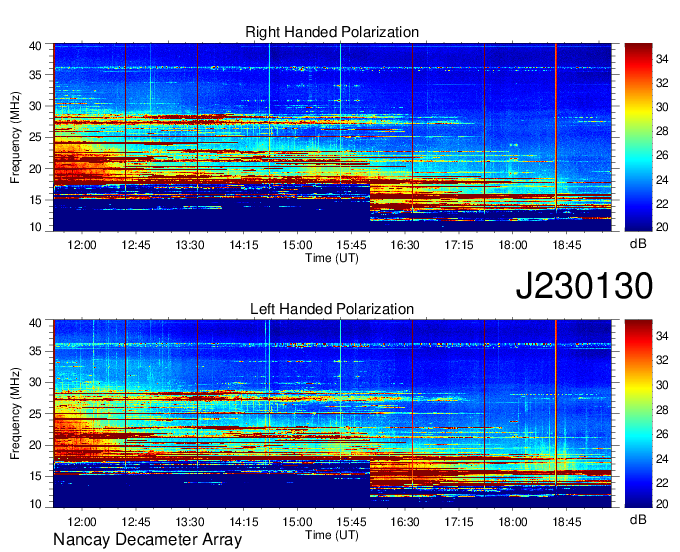The height and width of the screenshot is (552, 680).
Task: Click the '22' label on the top colorbar
Action: pyautogui.click(x=662, y=203)
